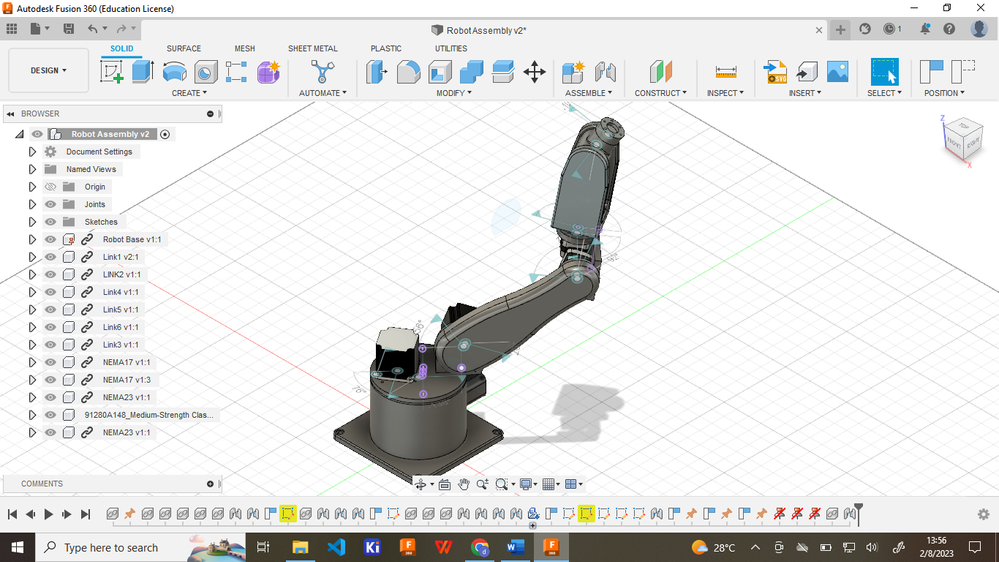Toggle visibility of Link1 v2:1
Screen dimensions: 999x562
click(x=50, y=257)
